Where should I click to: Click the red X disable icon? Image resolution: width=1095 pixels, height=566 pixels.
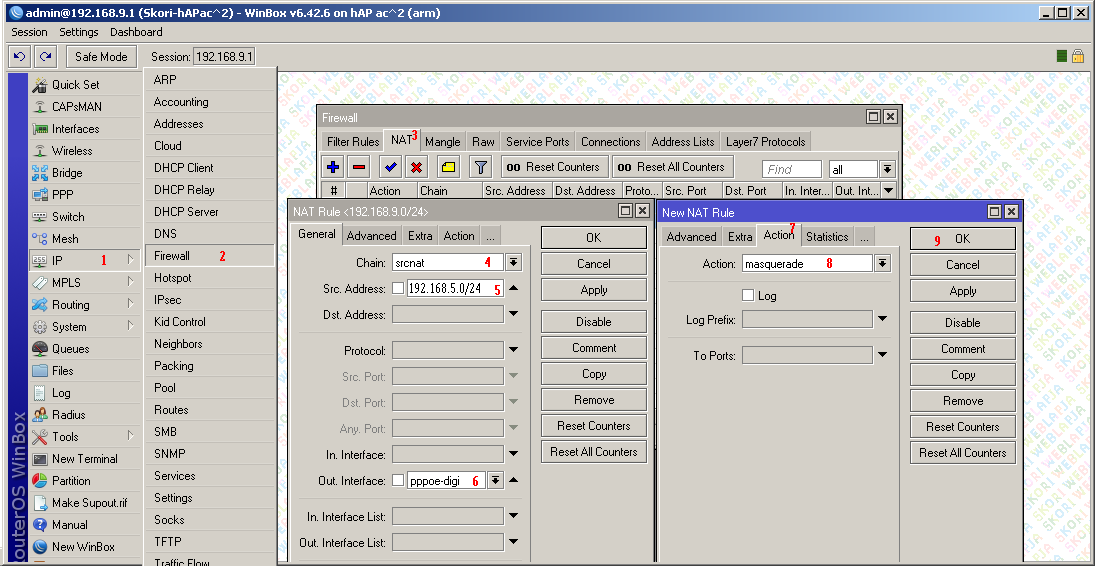pyautogui.click(x=416, y=167)
